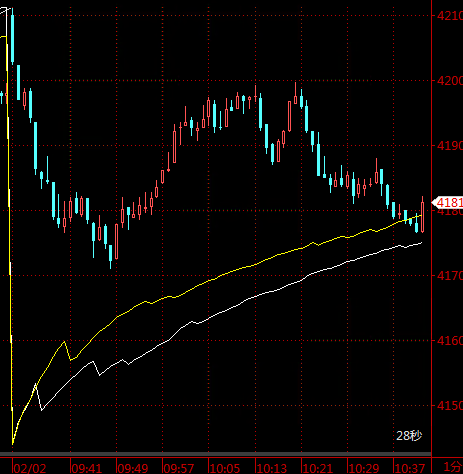
Task: Click the 10:37 time axis label
Action: point(409,468)
